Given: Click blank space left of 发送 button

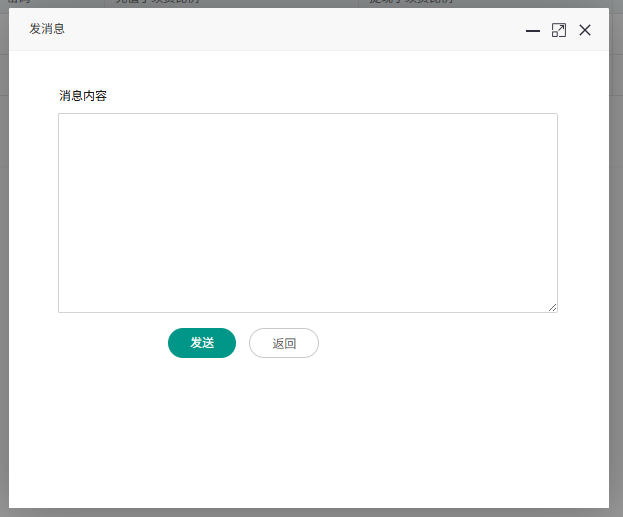Looking at the screenshot, I should point(110,343).
